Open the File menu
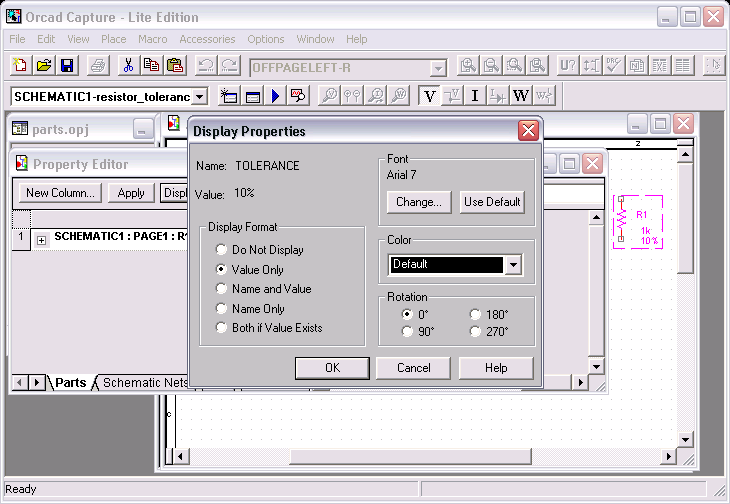The height and width of the screenshot is (504, 730). 17,39
